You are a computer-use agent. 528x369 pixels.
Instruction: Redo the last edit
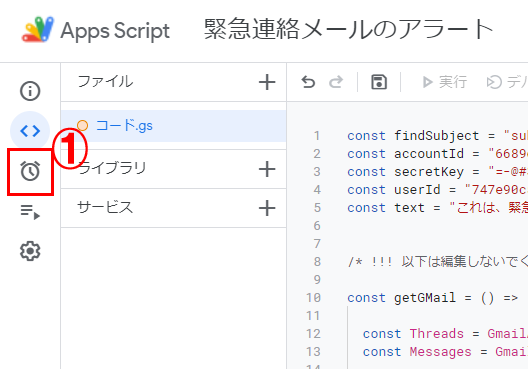point(336,82)
